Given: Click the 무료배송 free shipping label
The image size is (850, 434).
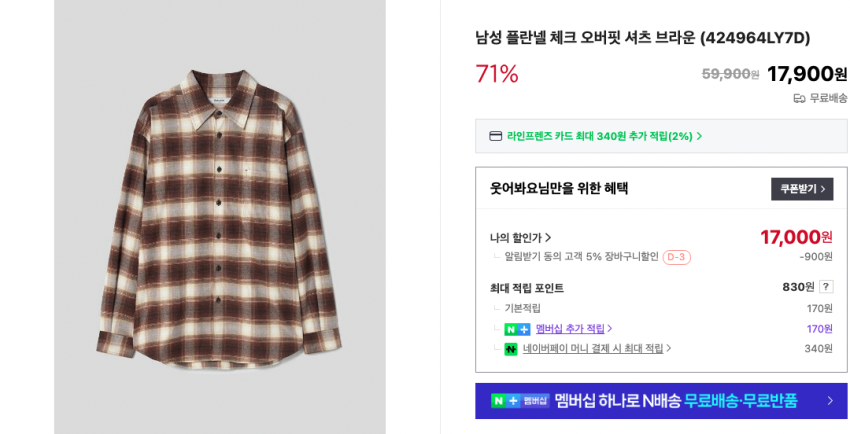Looking at the screenshot, I should (828, 98).
